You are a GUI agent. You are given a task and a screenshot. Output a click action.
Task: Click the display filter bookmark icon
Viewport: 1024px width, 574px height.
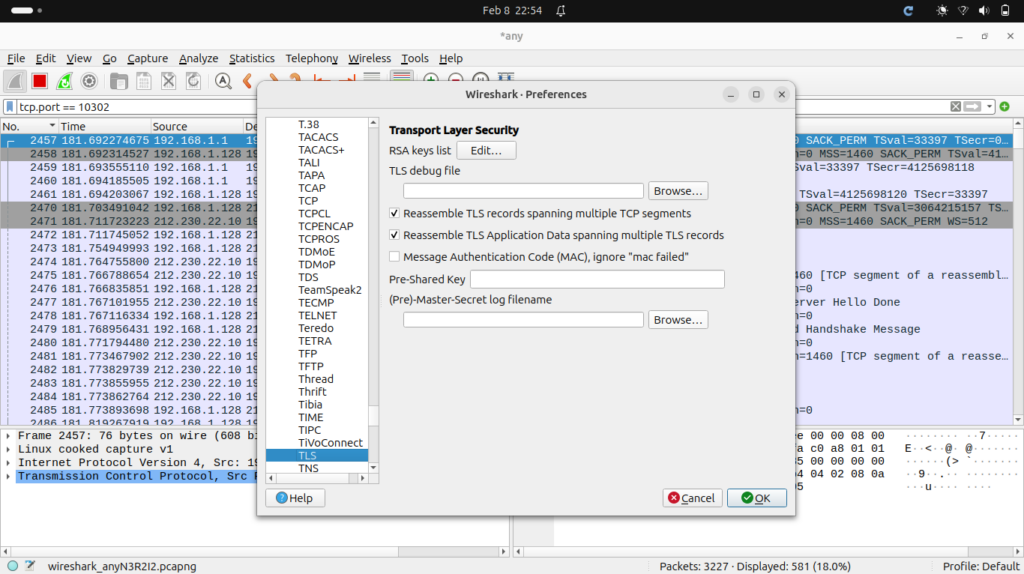(x=10, y=106)
